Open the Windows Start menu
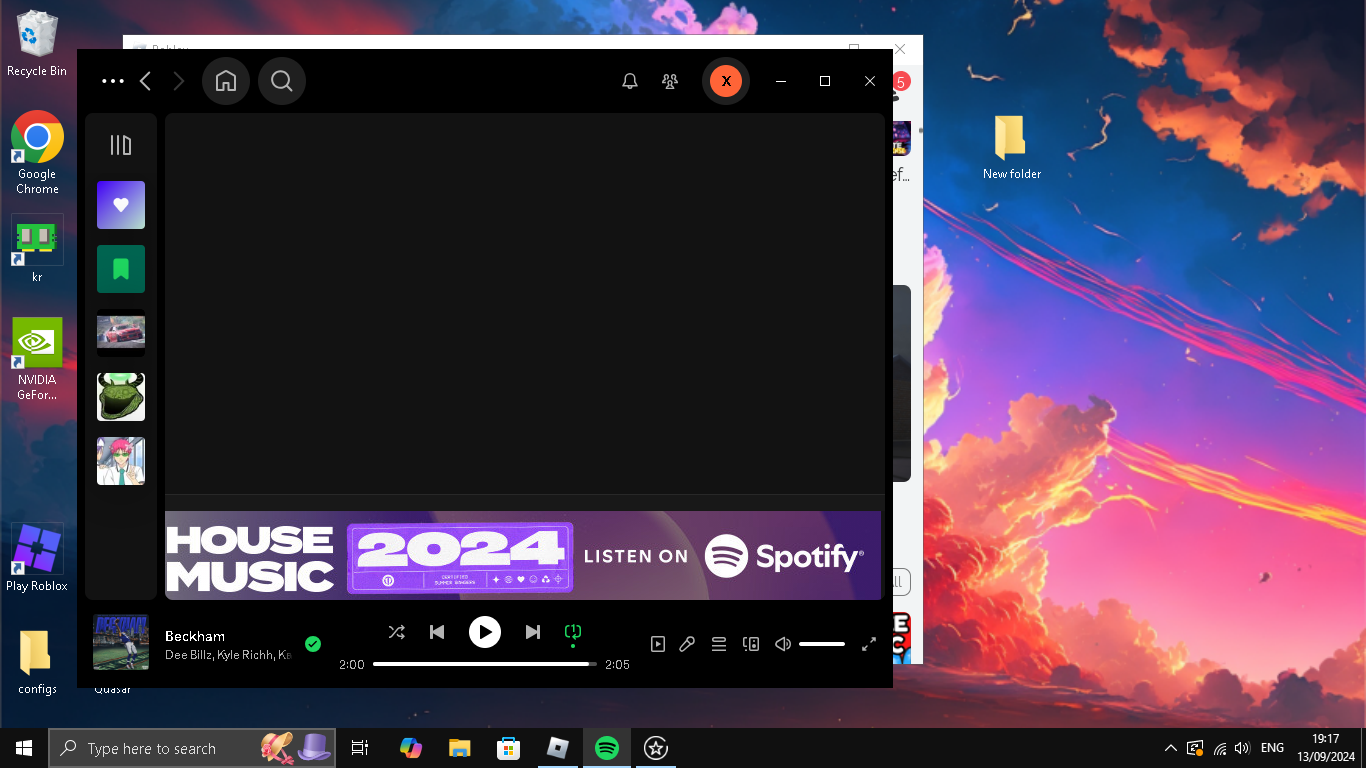This screenshot has width=1366, height=768. point(24,748)
